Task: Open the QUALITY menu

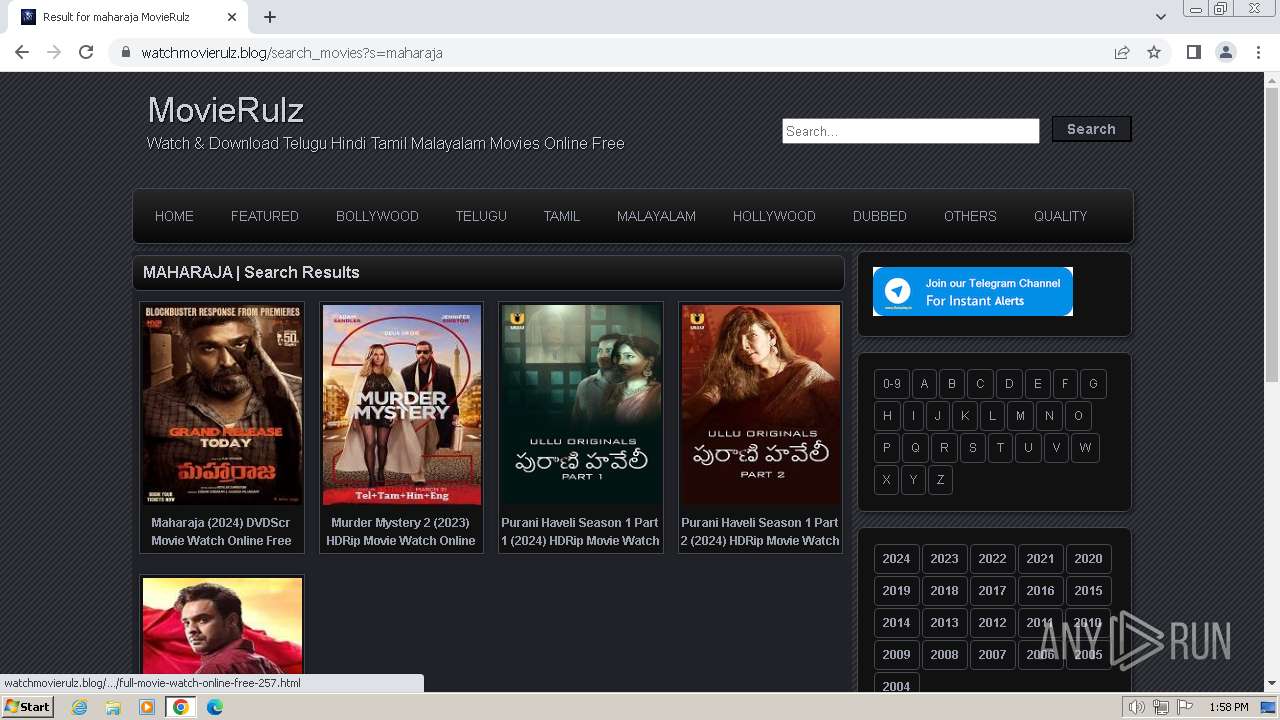Action: 1060,216
